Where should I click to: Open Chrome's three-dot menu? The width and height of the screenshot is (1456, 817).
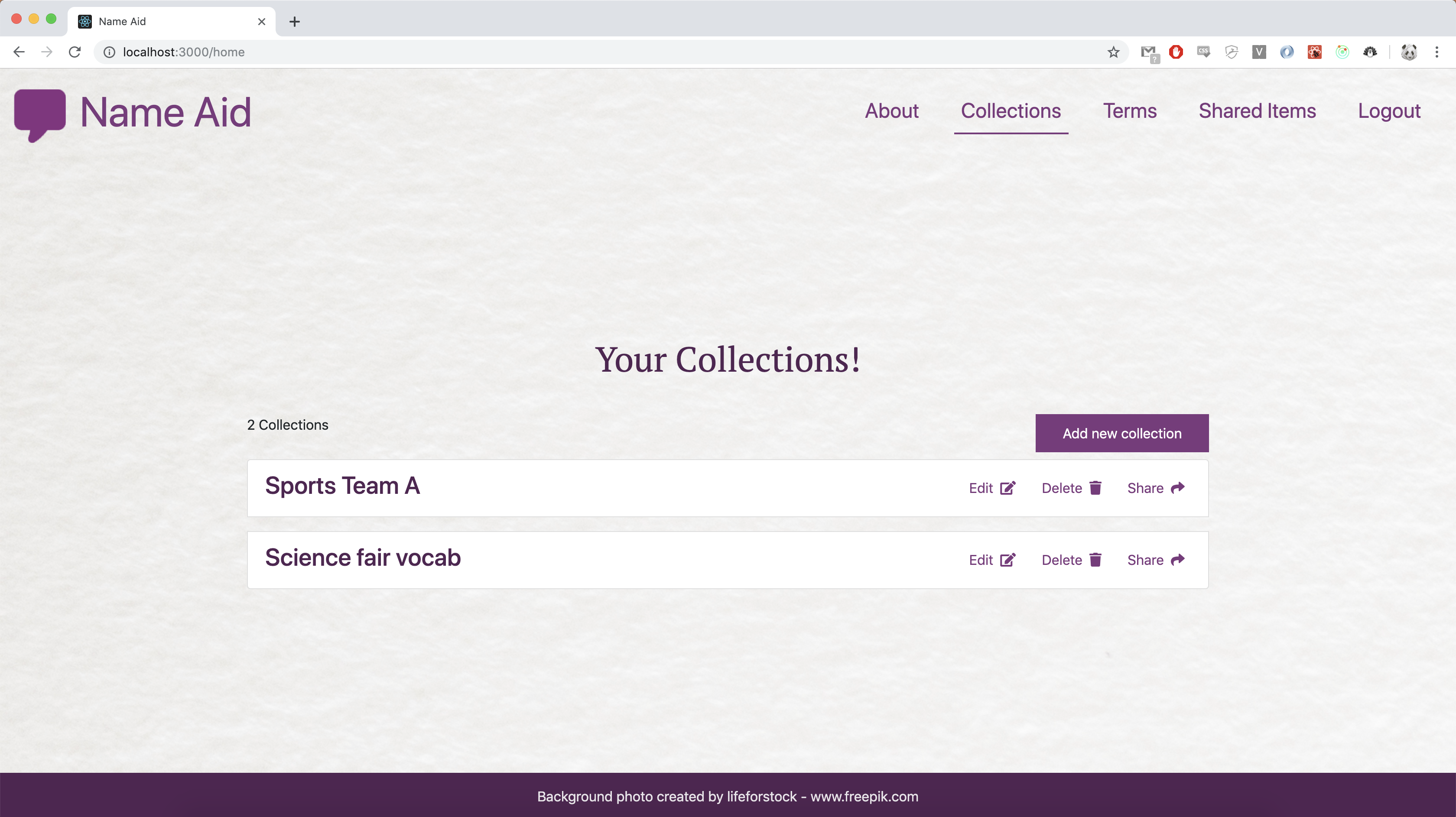[x=1436, y=52]
